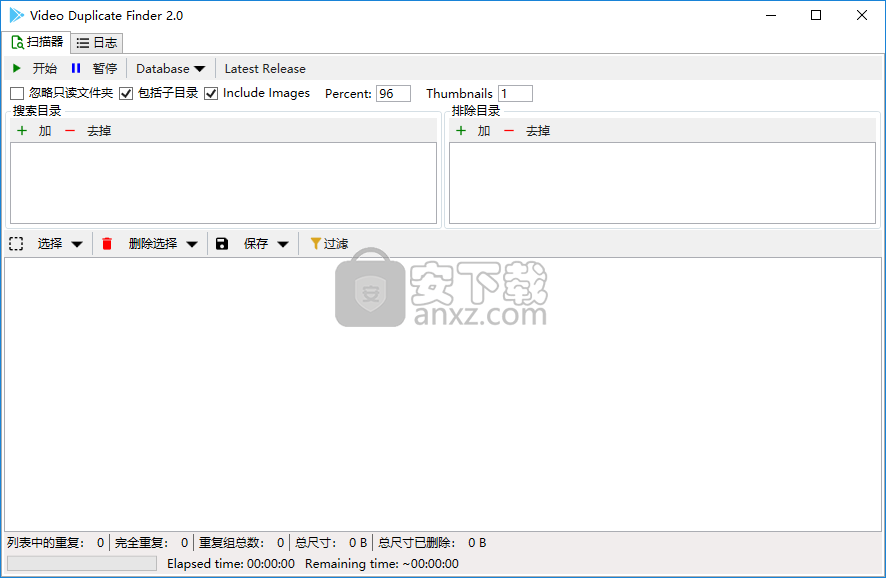Minimize the Video Duplicate Finder window
Image resolution: width=886 pixels, height=578 pixels.
tap(771, 15)
